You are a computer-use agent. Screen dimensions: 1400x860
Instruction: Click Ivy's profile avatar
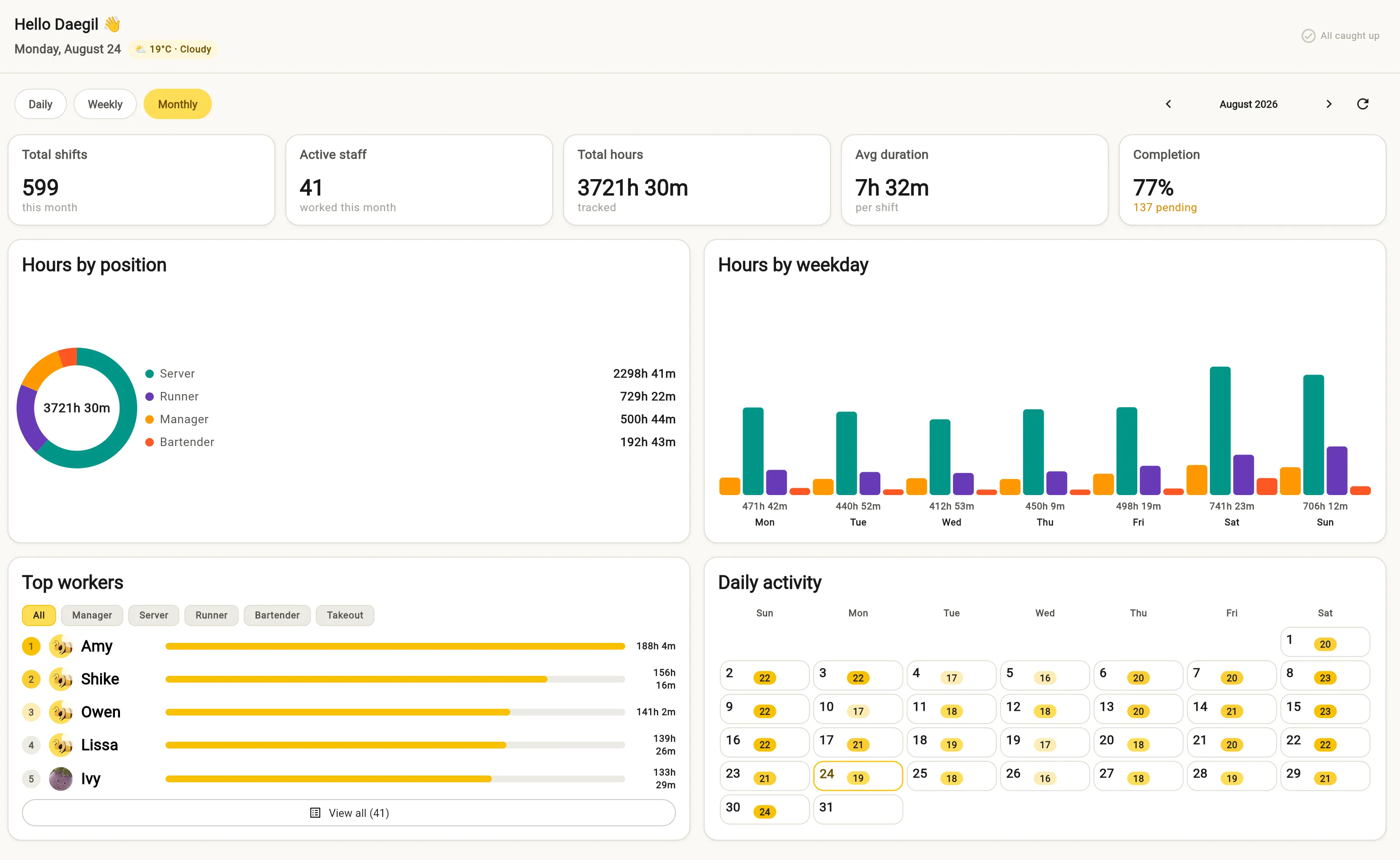point(61,778)
